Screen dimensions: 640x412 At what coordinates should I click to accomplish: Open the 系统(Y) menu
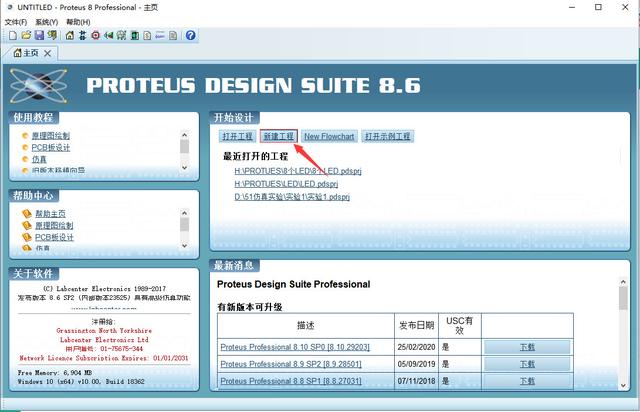coord(47,22)
